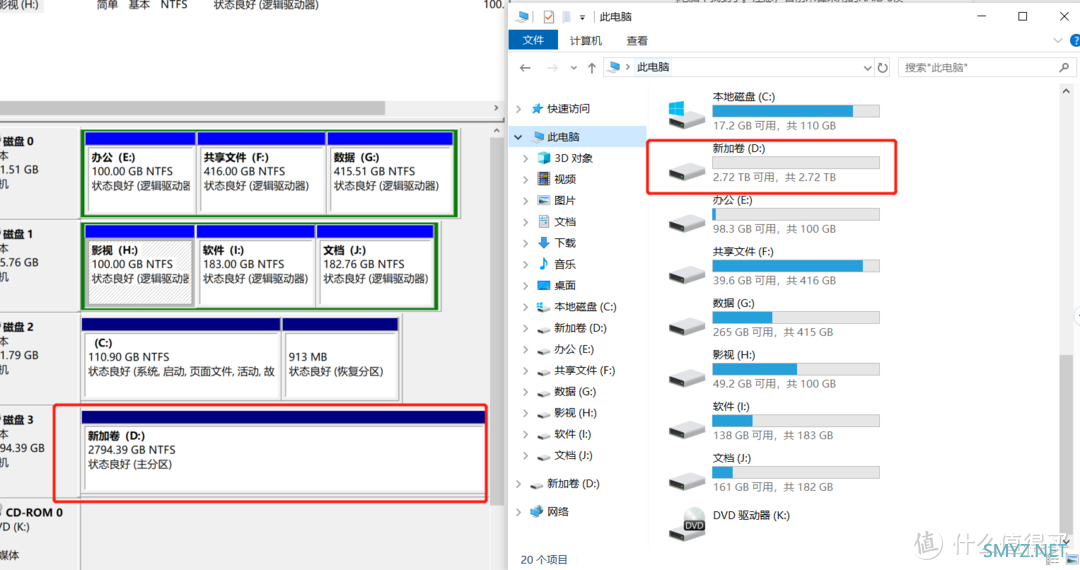
Task: Select the 文档 (J:) partition in Disk Management
Action: coord(376,265)
